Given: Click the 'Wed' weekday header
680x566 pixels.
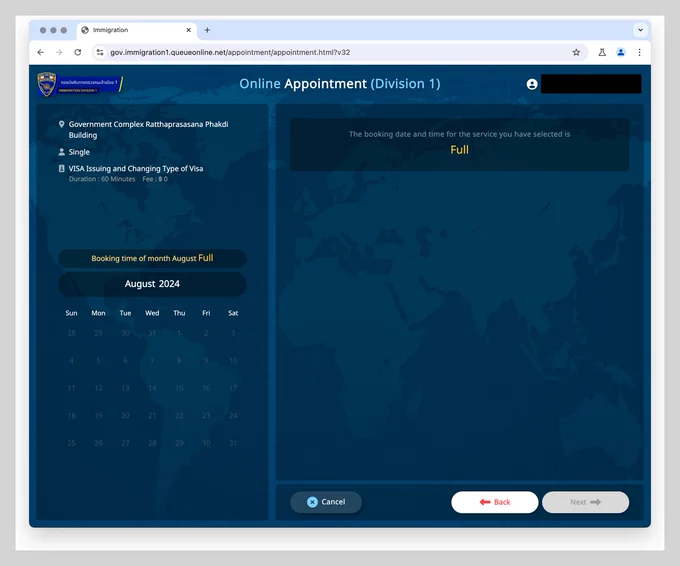Looking at the screenshot, I should (152, 313).
